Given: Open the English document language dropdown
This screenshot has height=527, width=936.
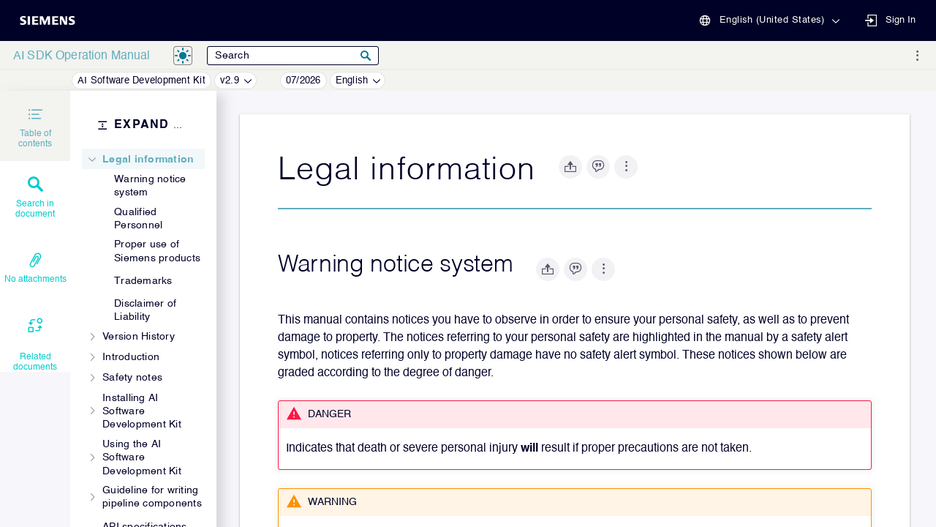Looking at the screenshot, I should 358,80.
